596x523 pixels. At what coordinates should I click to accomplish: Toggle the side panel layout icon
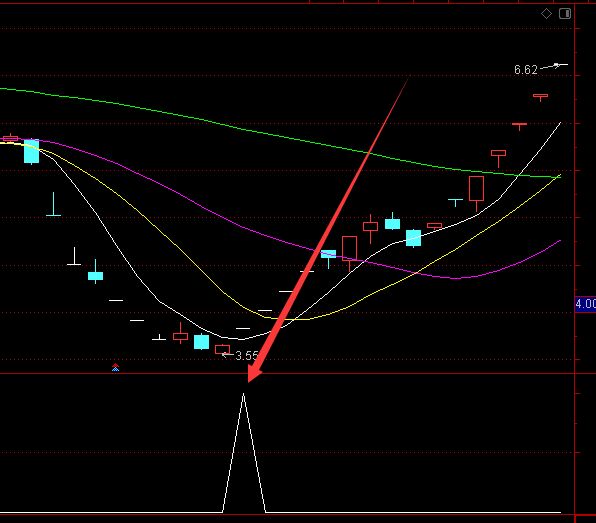(x=565, y=14)
